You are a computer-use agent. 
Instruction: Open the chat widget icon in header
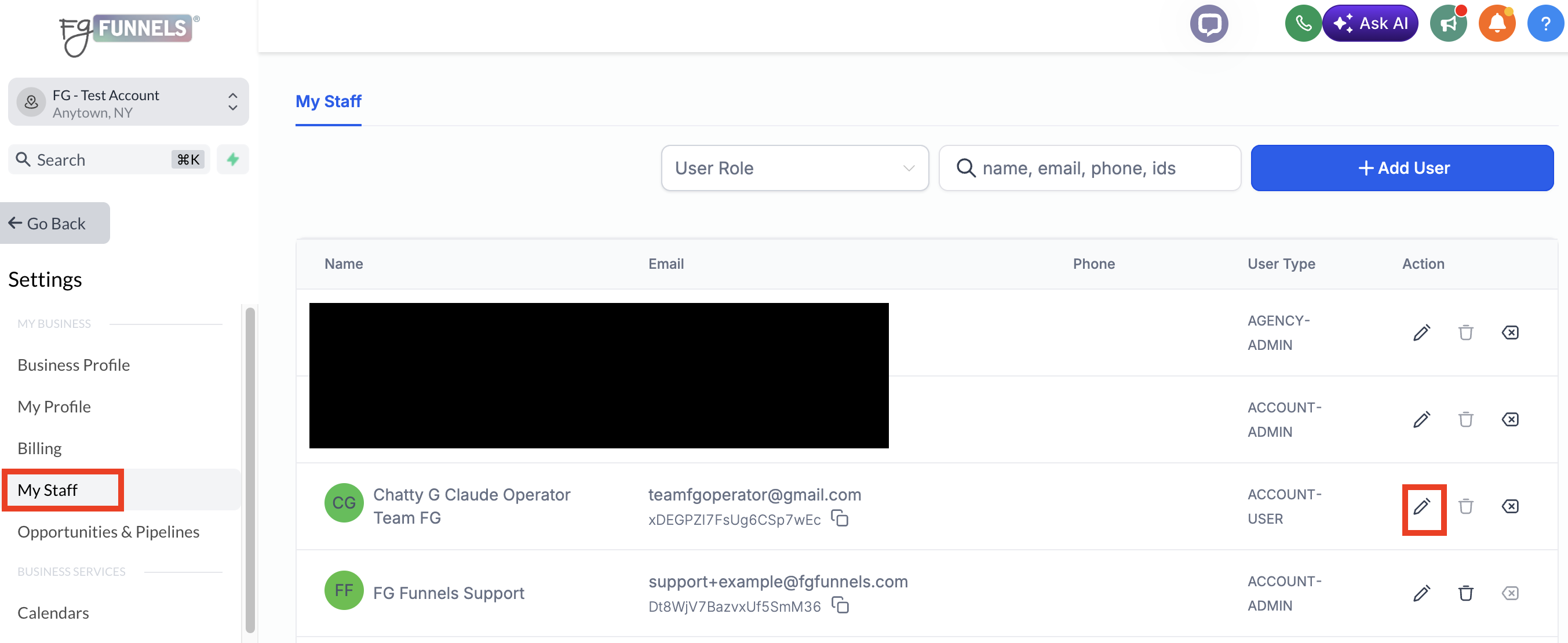[1209, 24]
